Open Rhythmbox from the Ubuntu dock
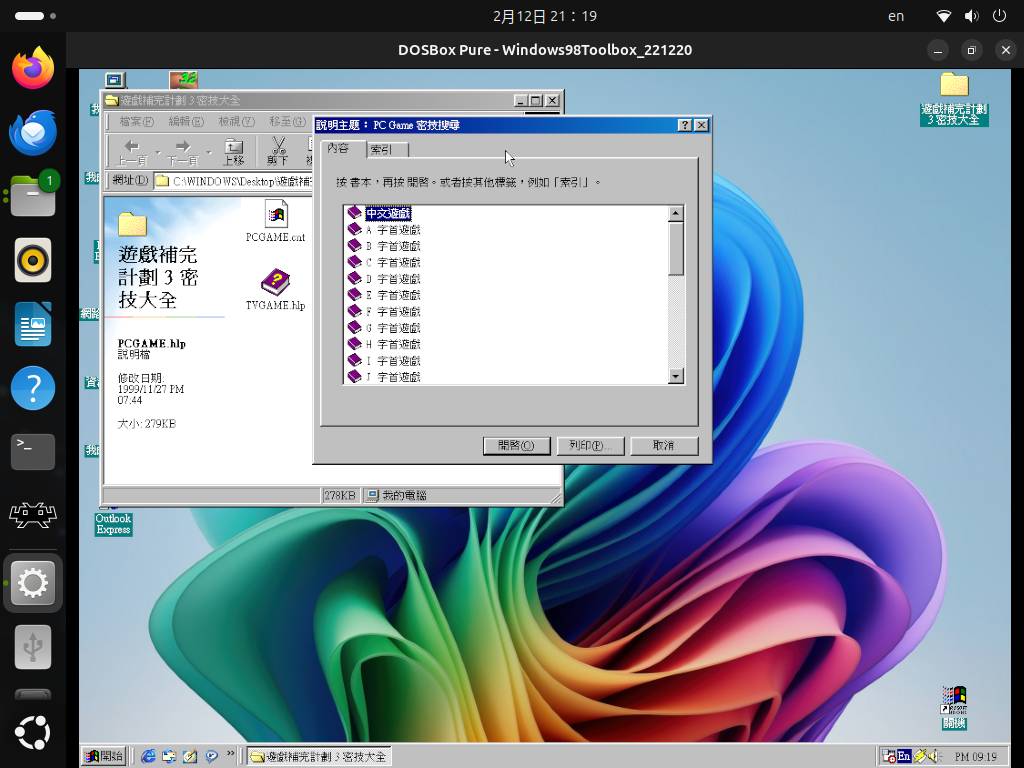Viewport: 1024px width, 768px height. [x=33, y=260]
